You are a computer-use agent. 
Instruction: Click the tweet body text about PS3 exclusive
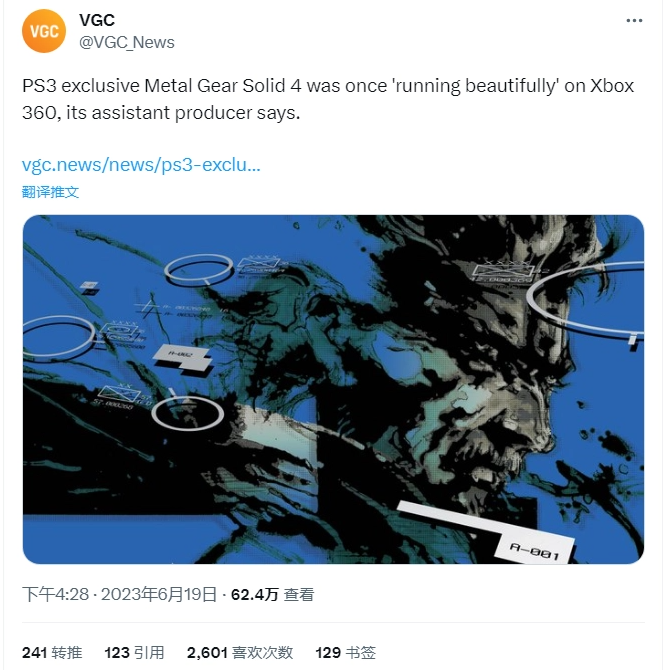(328, 99)
